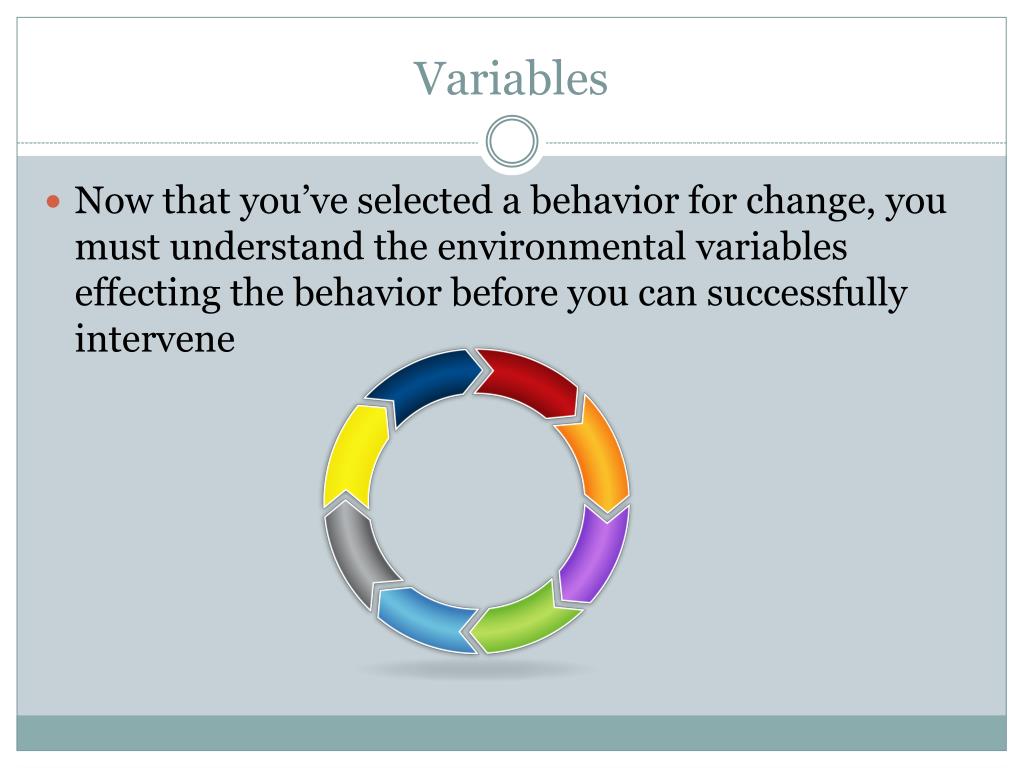Click the green arrow segment
The height and width of the screenshot is (768, 1024).
[x=522, y=620]
